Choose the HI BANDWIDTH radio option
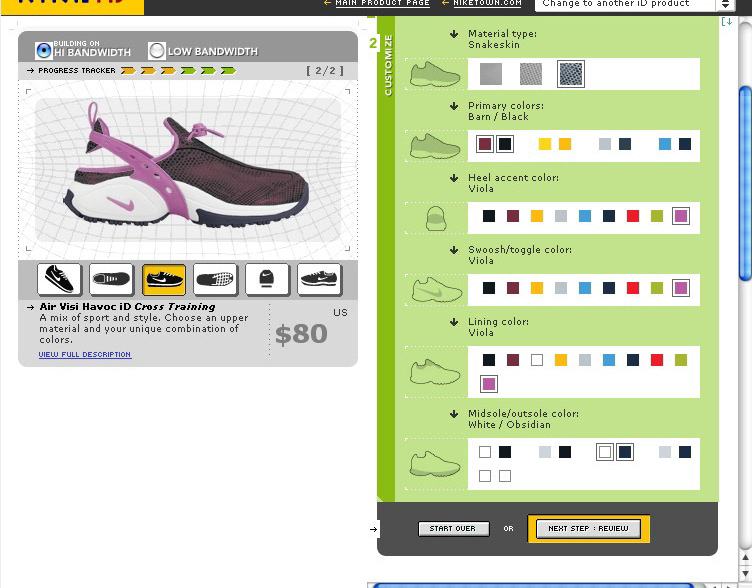752x588 pixels. click(44, 50)
